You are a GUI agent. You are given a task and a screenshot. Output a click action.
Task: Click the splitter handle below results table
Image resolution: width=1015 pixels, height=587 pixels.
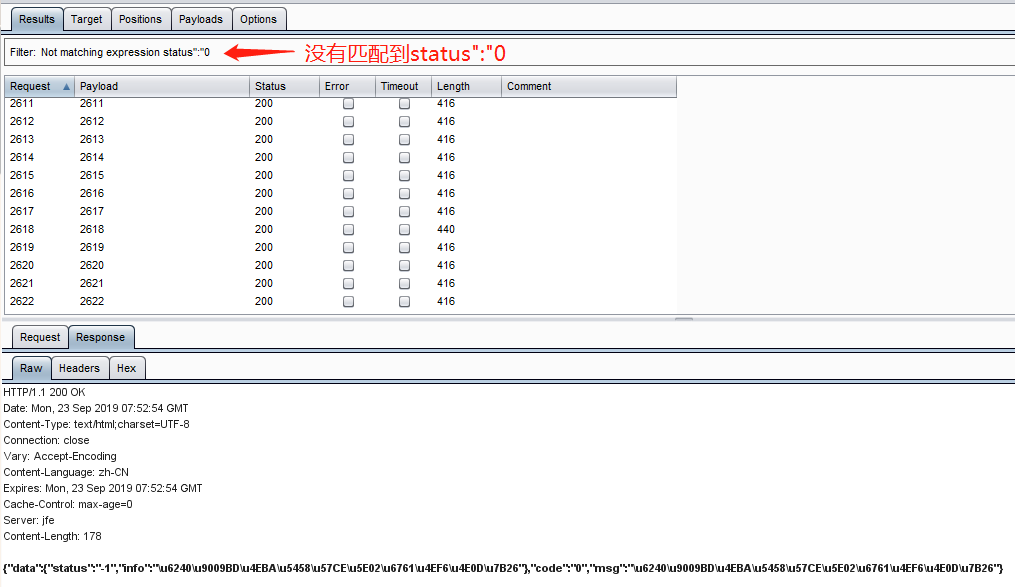pos(684,319)
